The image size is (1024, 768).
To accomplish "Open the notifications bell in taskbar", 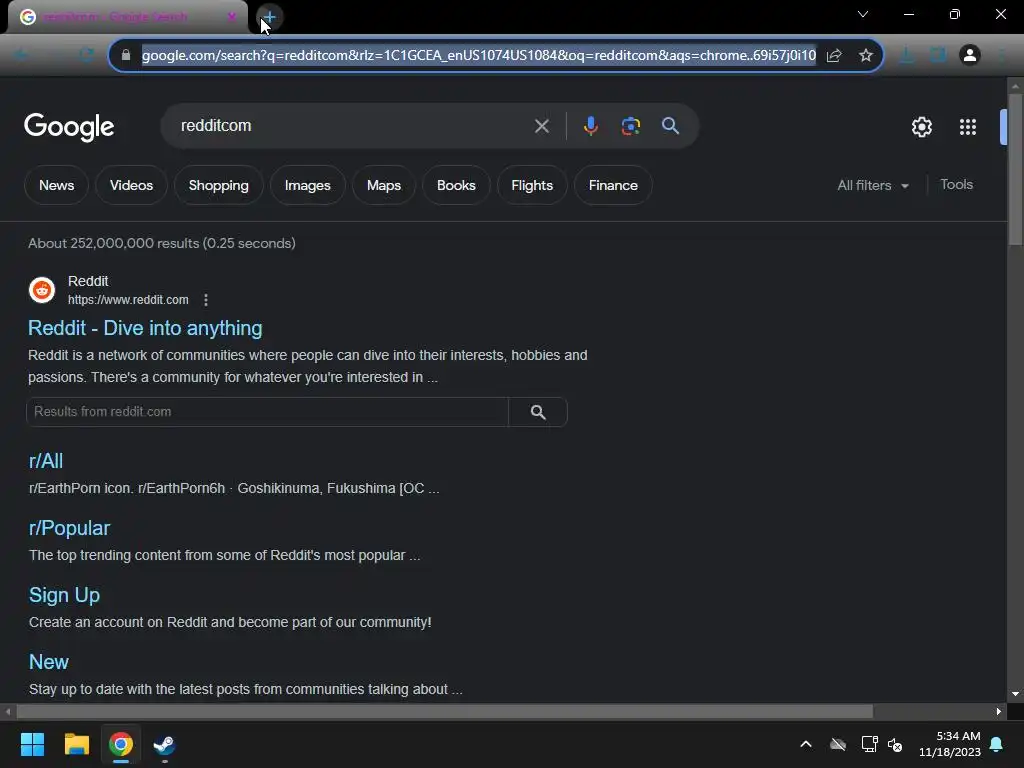I will pos(997,744).
